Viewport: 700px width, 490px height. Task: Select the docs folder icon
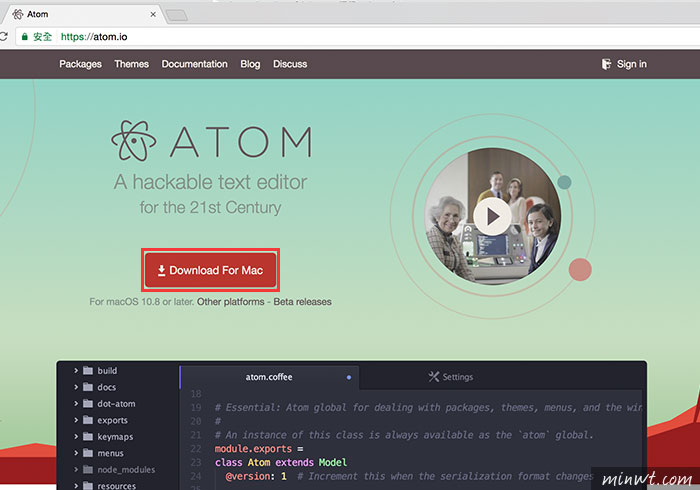point(88,387)
